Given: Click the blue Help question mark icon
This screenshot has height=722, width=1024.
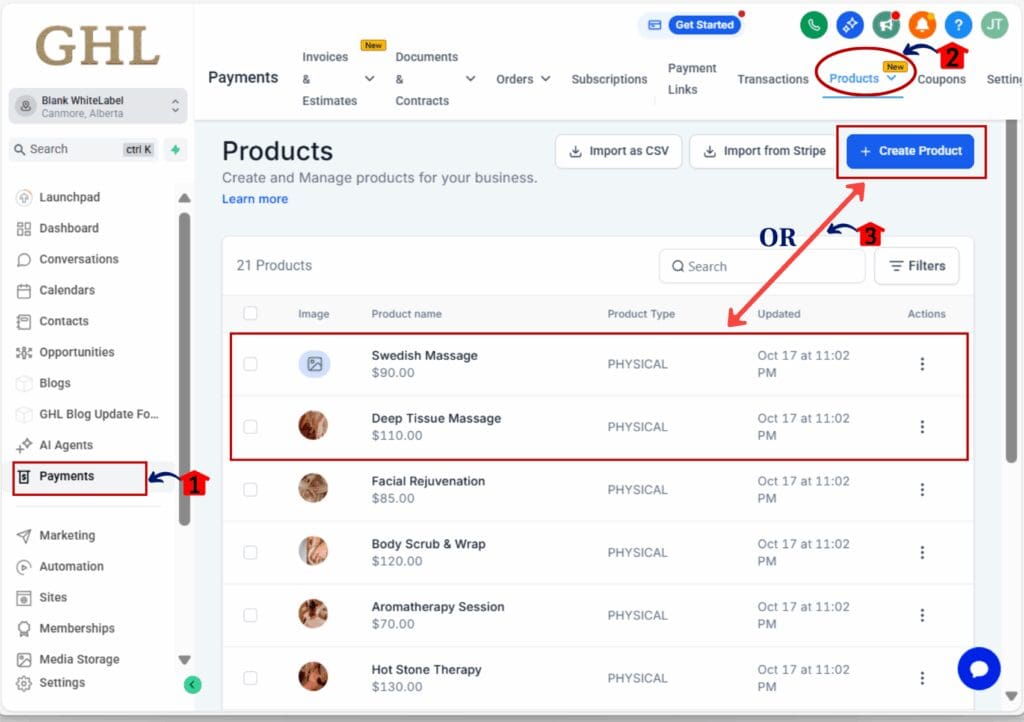Looking at the screenshot, I should [958, 22].
